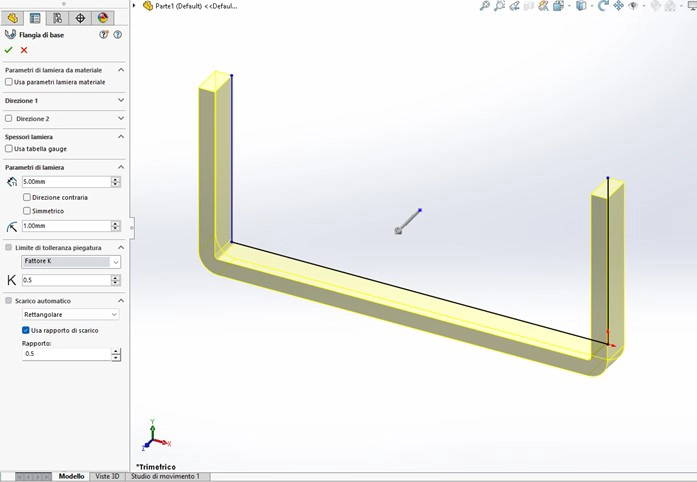The image size is (697, 482).
Task: Expand the Direzione 1 section
Action: tap(121, 101)
